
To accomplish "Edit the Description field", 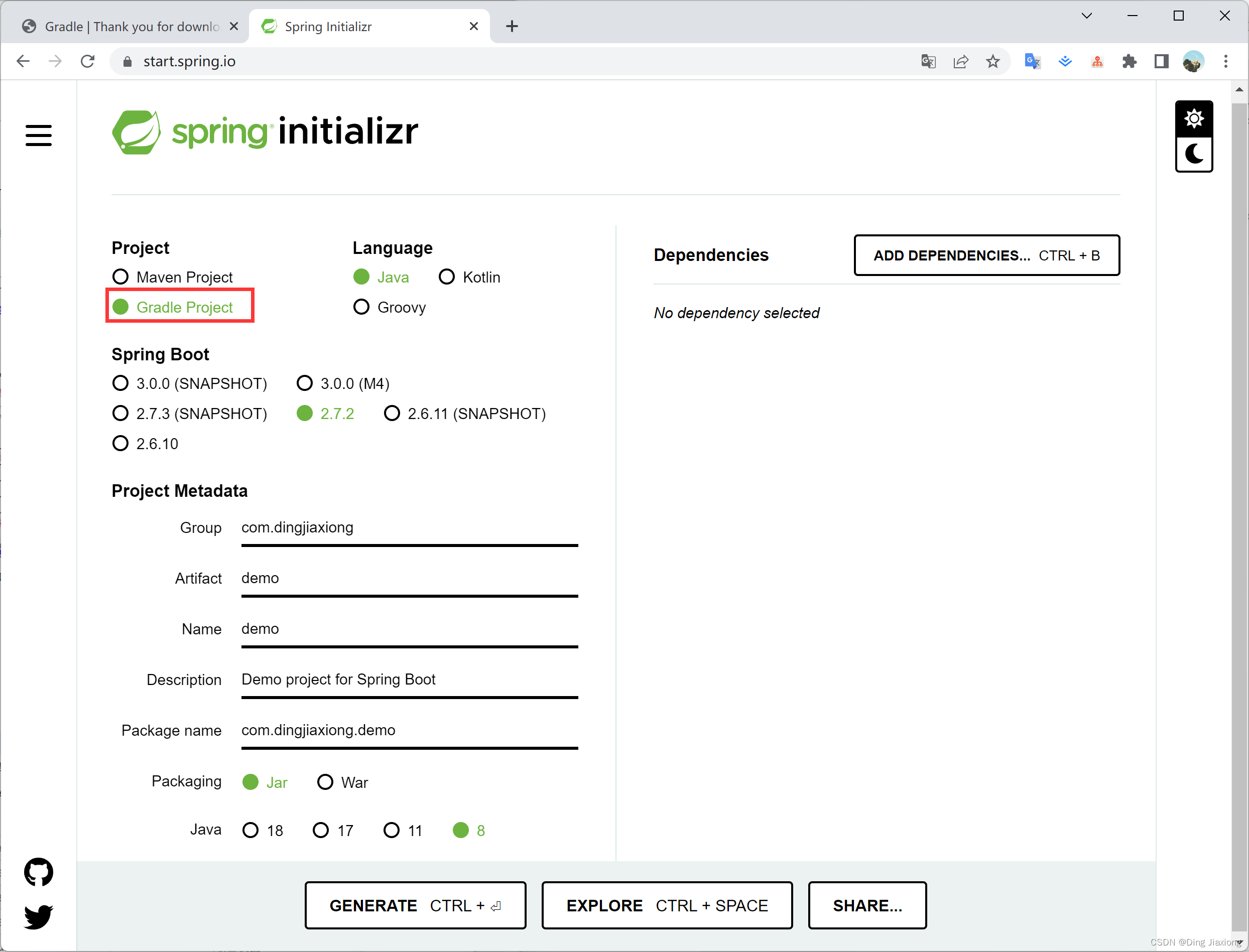I will click(409, 681).
